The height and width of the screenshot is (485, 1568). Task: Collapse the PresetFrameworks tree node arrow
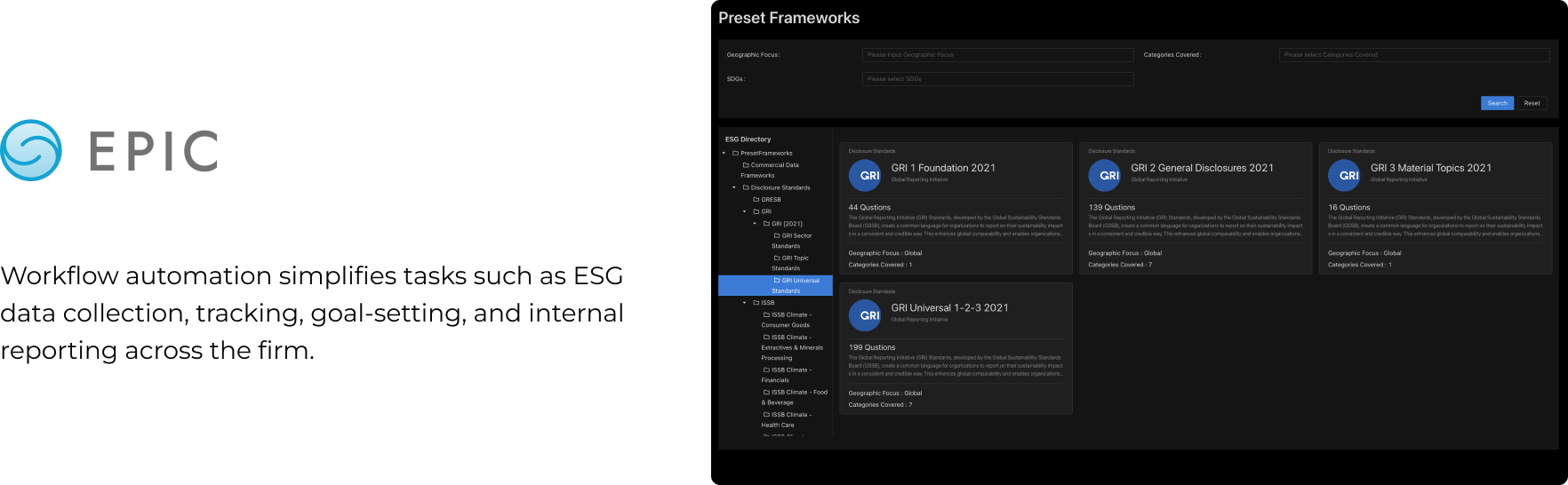pos(724,153)
